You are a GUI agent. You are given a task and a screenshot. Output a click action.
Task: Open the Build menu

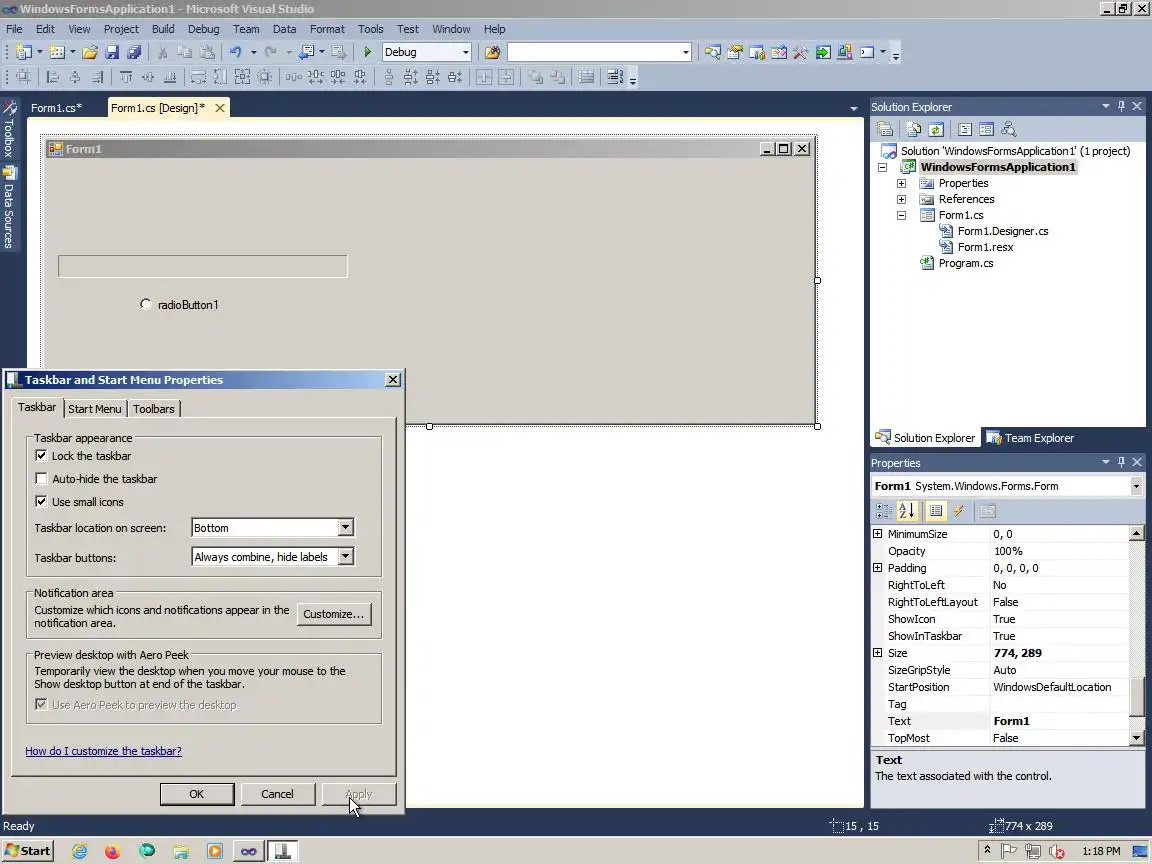coord(163,29)
